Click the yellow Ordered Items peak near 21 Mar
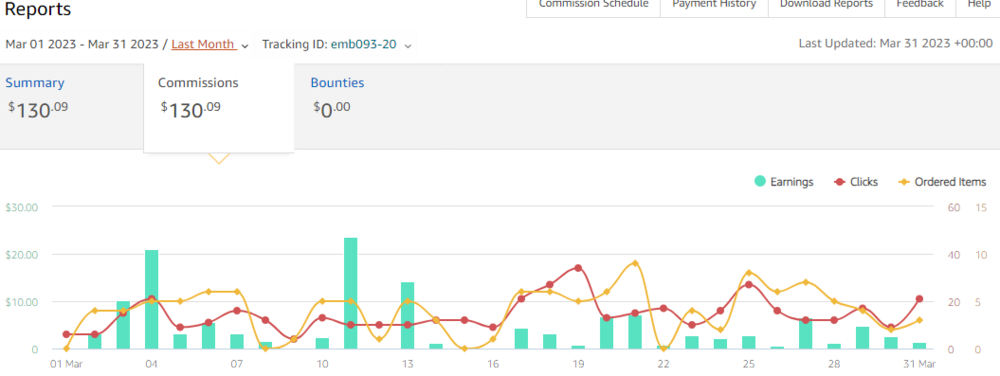 635,263
